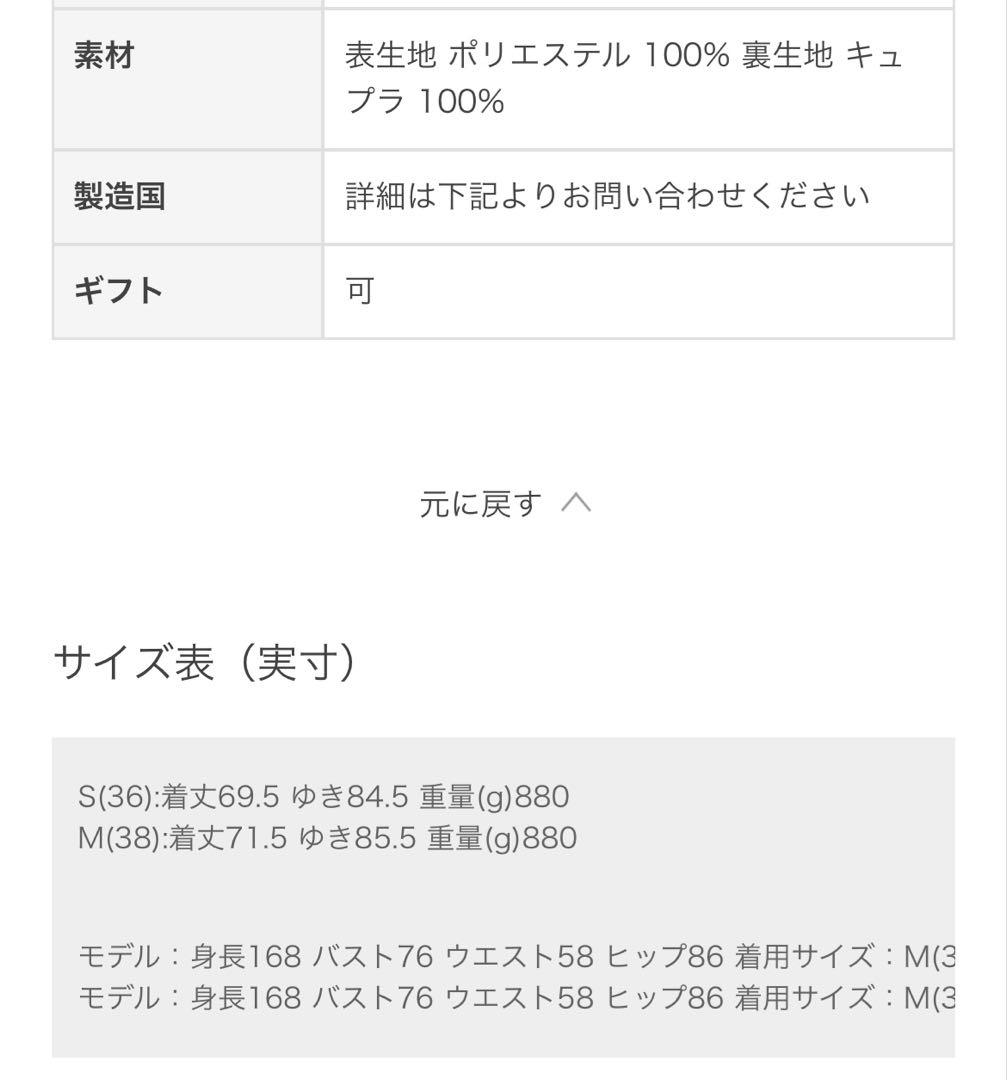This screenshot has width=1007, height=1080.
Task: Click the upward arrow next to 元に戻す
Action: pos(578,503)
